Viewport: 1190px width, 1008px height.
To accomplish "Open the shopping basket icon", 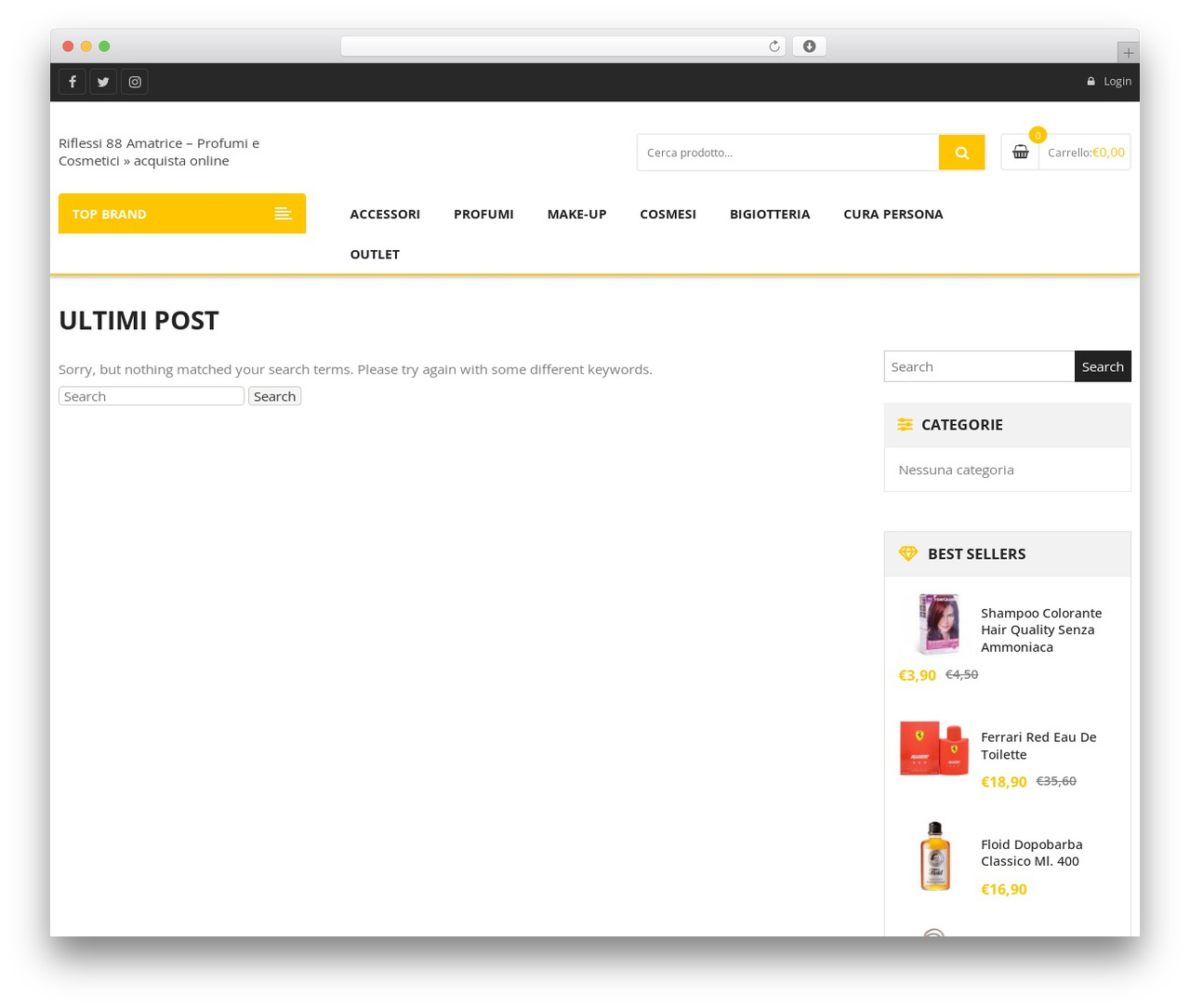I will point(1021,153).
